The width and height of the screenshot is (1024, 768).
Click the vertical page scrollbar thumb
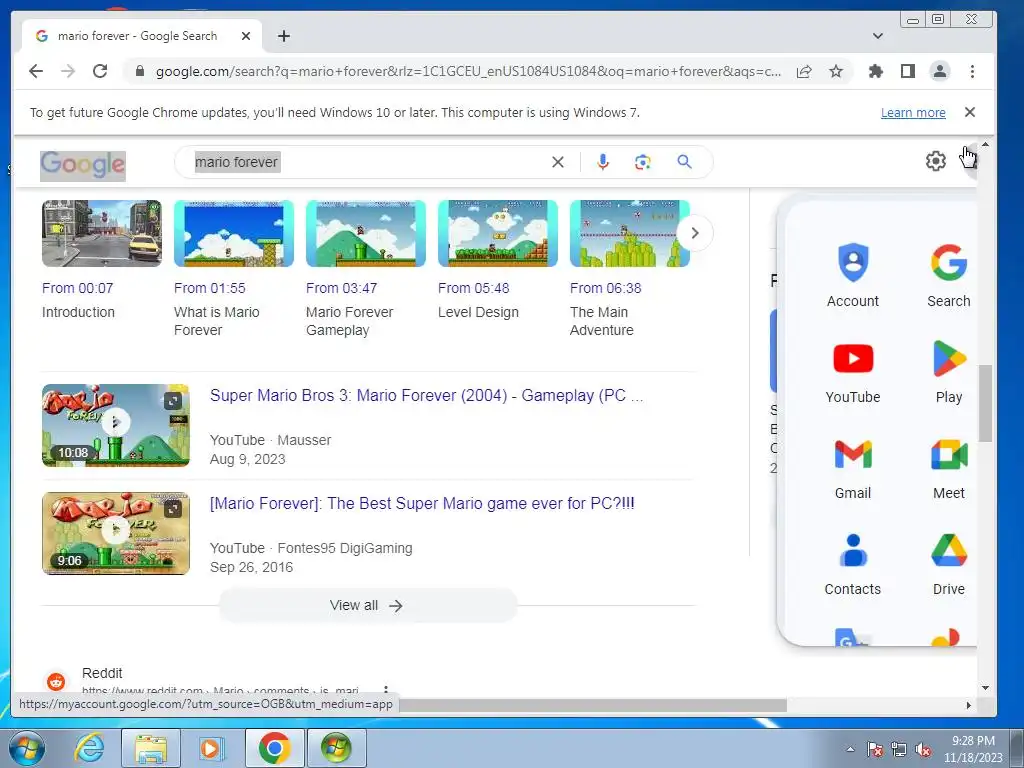click(985, 404)
